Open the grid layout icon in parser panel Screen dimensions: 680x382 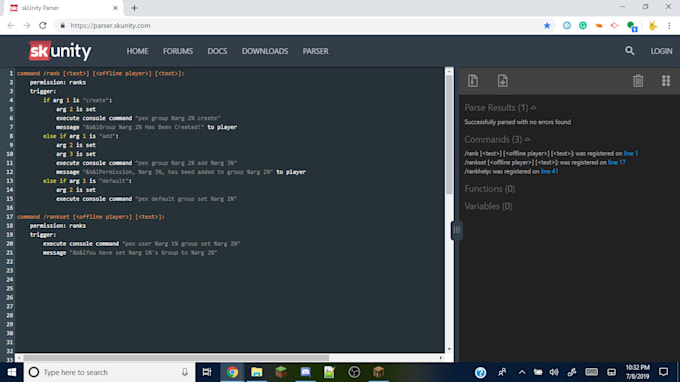click(666, 81)
